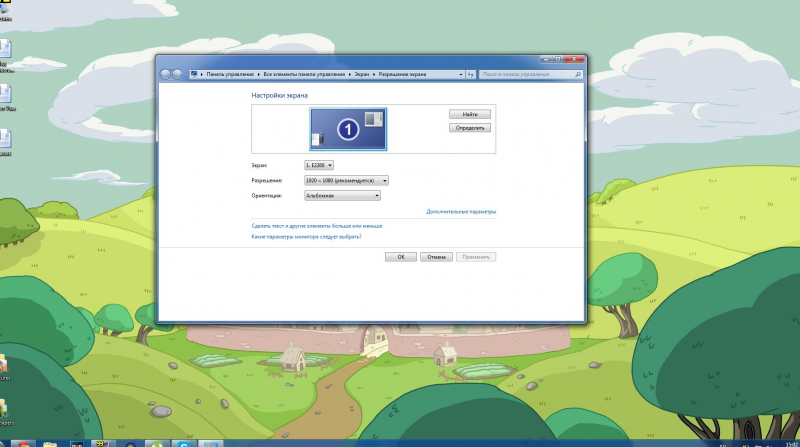Open the Ориентация orientation dropdown

342,195
